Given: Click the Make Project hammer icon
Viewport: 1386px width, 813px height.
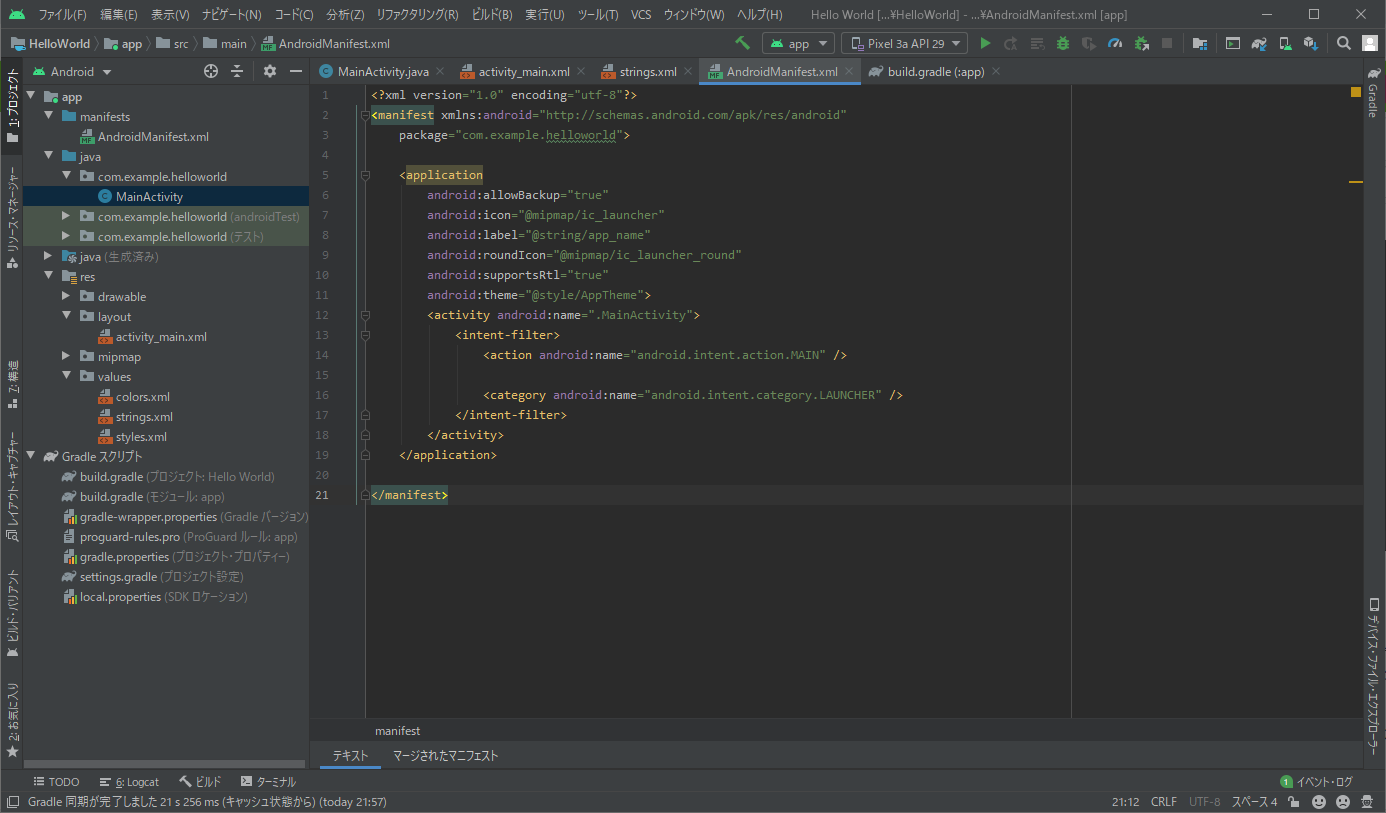Looking at the screenshot, I should pos(742,43).
